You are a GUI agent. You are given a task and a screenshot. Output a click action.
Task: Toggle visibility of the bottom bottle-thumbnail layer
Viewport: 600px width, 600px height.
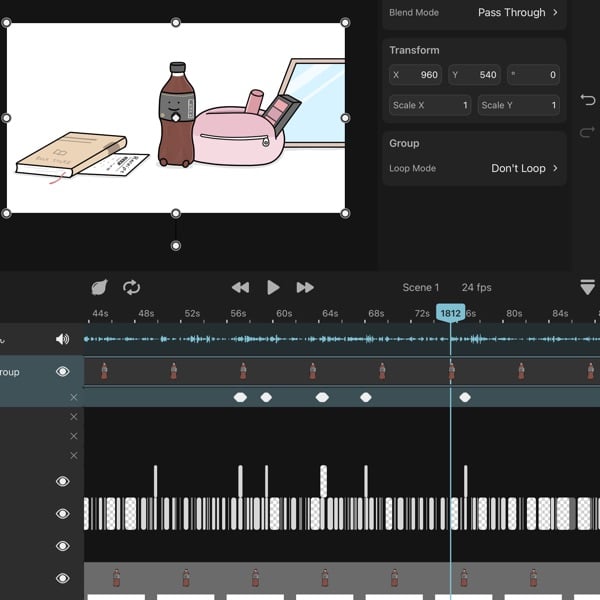coord(63,578)
